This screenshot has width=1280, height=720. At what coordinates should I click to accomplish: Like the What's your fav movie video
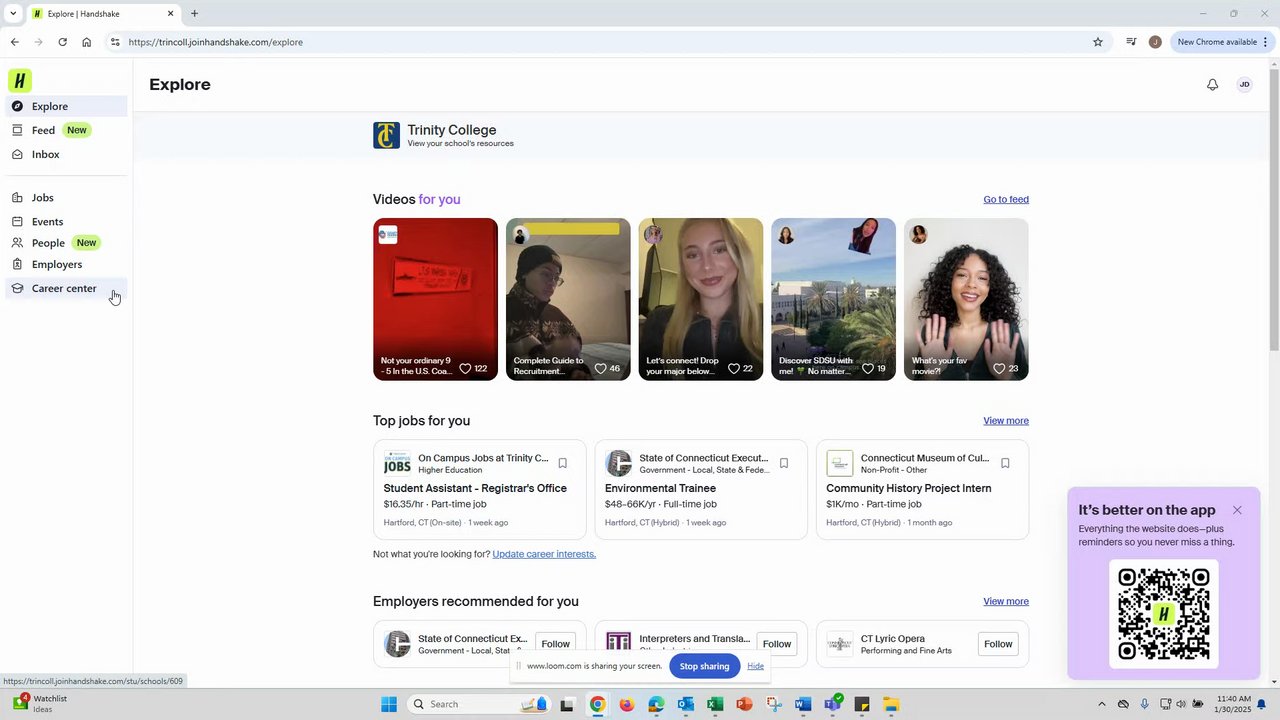[x=999, y=368]
